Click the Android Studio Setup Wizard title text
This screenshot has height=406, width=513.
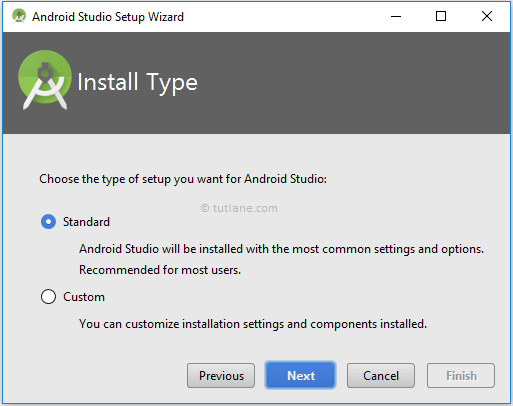(108, 17)
